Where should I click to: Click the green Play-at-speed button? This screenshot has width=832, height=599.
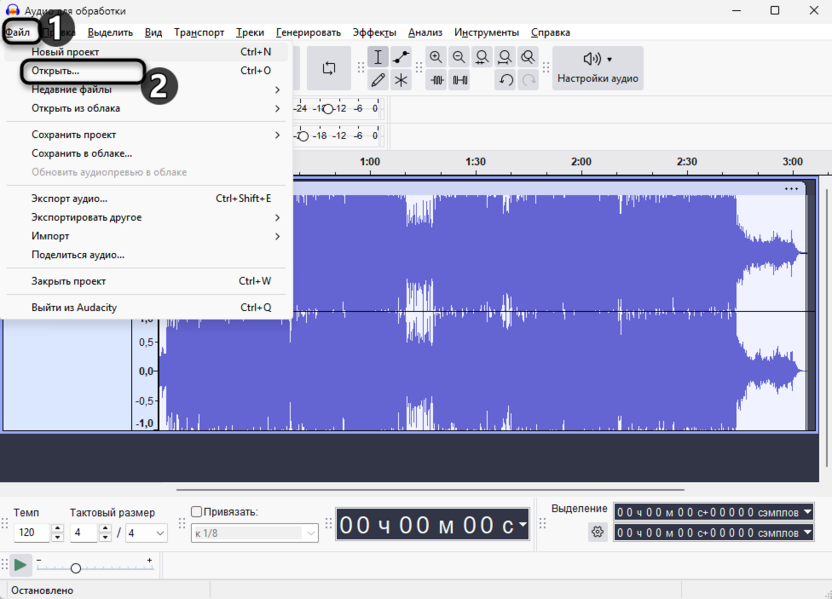click(20, 565)
